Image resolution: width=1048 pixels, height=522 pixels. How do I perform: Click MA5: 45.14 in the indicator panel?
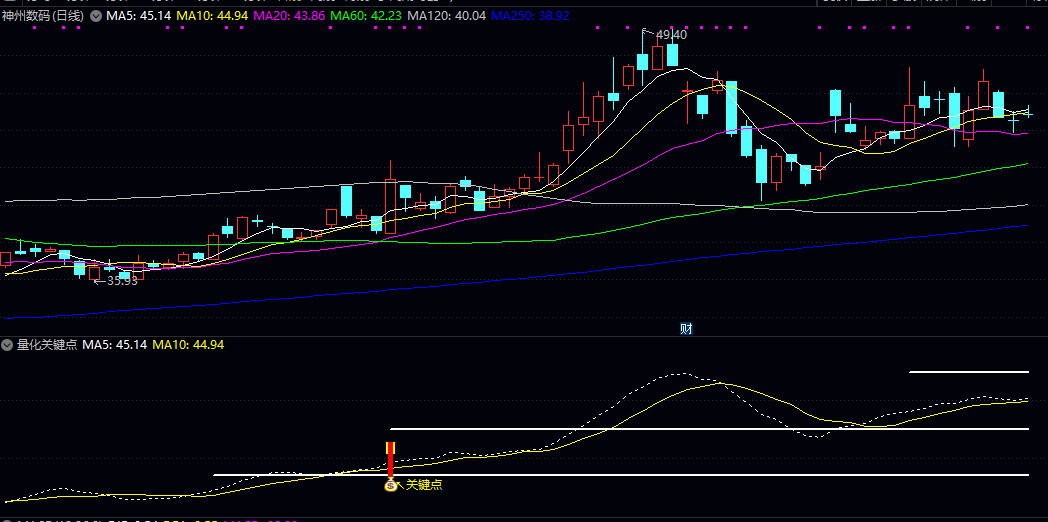click(116, 345)
